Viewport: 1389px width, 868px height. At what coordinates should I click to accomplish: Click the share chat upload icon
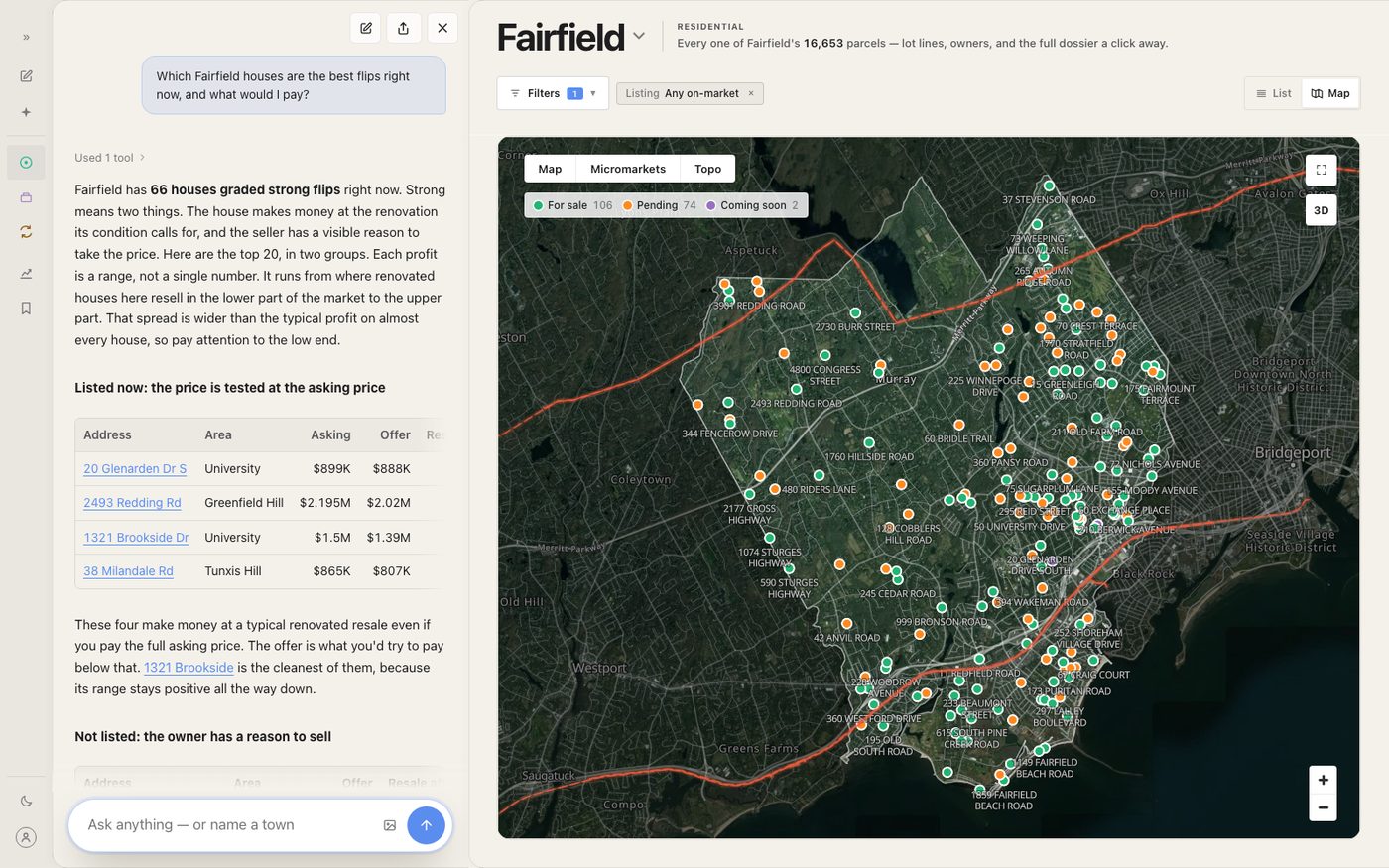pos(403,28)
